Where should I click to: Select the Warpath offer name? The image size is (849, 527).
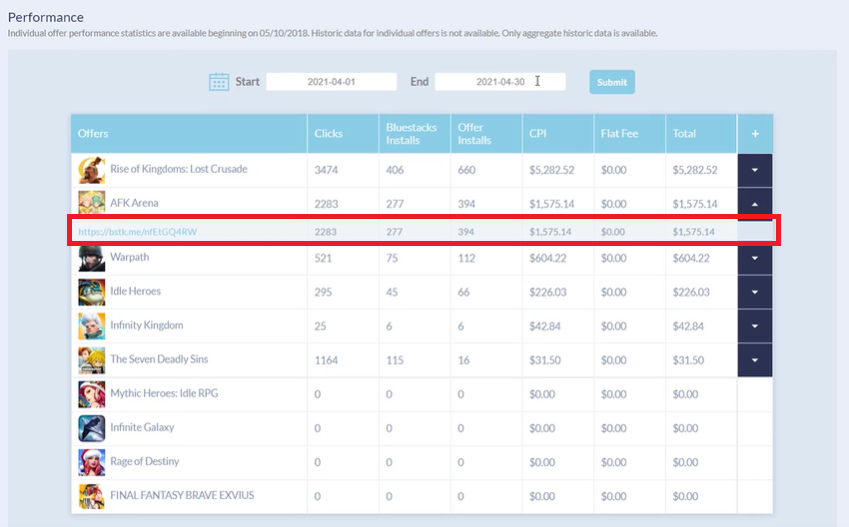coord(129,257)
